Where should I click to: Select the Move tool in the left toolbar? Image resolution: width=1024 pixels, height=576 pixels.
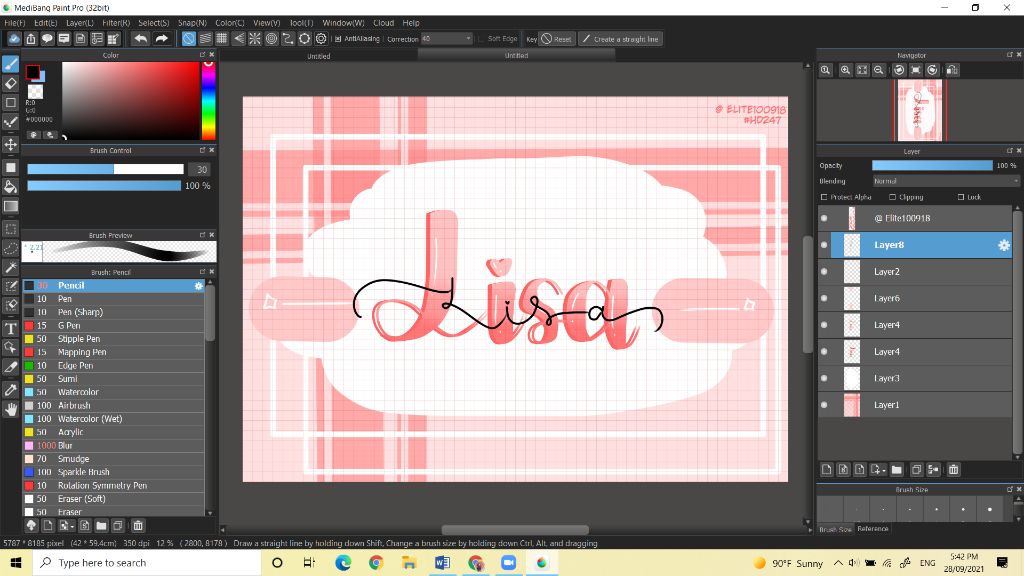coord(10,144)
